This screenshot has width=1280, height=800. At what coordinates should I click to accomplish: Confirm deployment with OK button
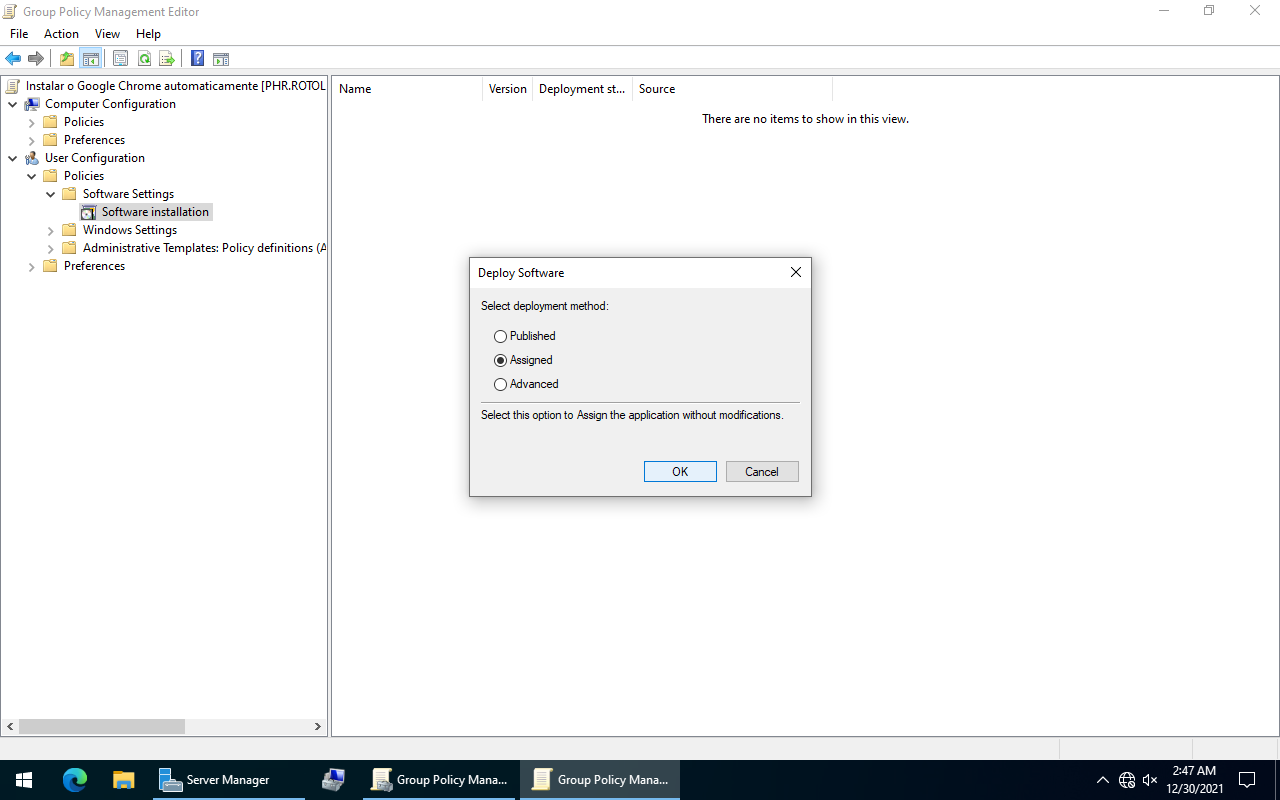[680, 472]
